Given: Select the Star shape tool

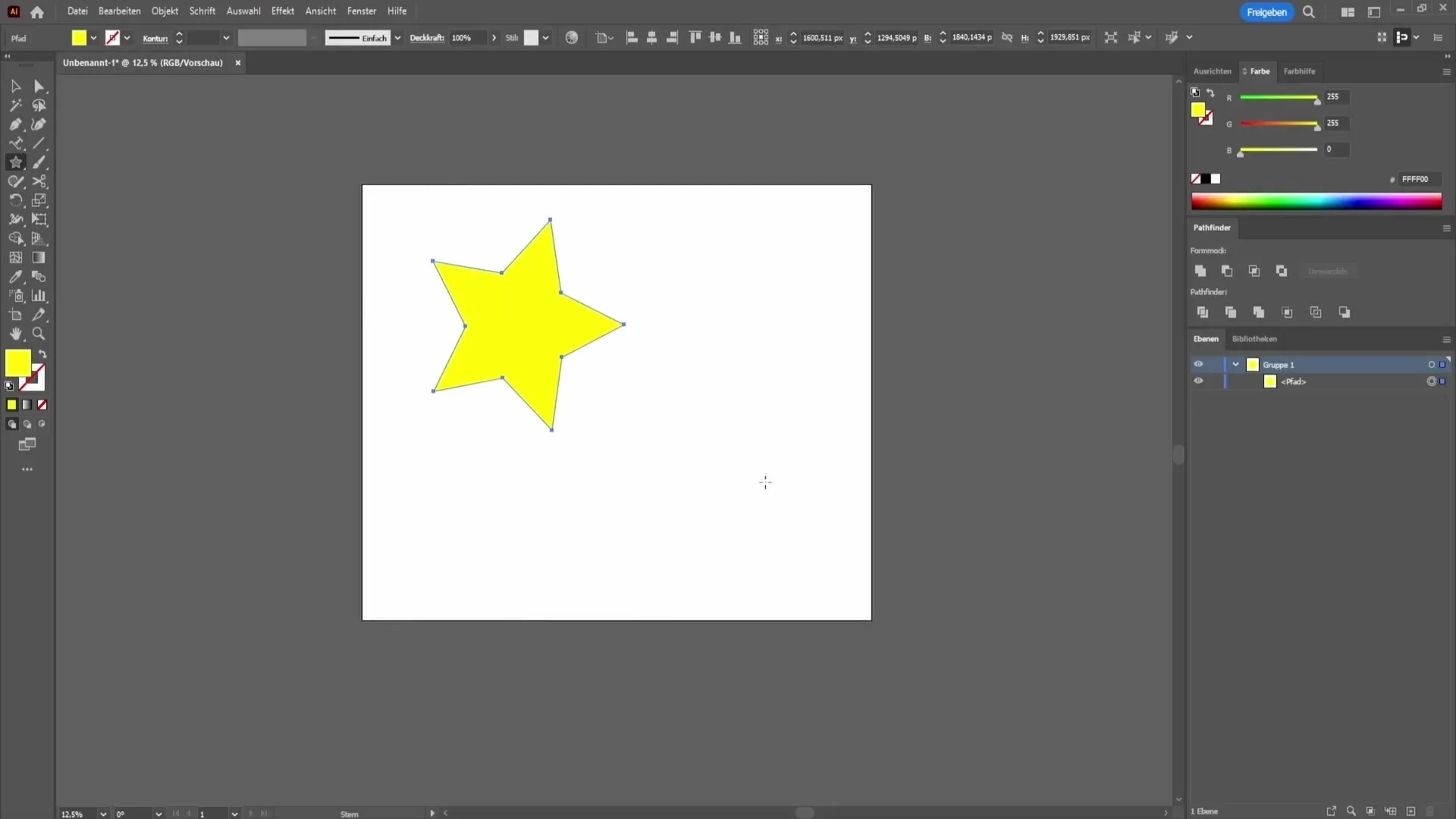Looking at the screenshot, I should 15,162.
